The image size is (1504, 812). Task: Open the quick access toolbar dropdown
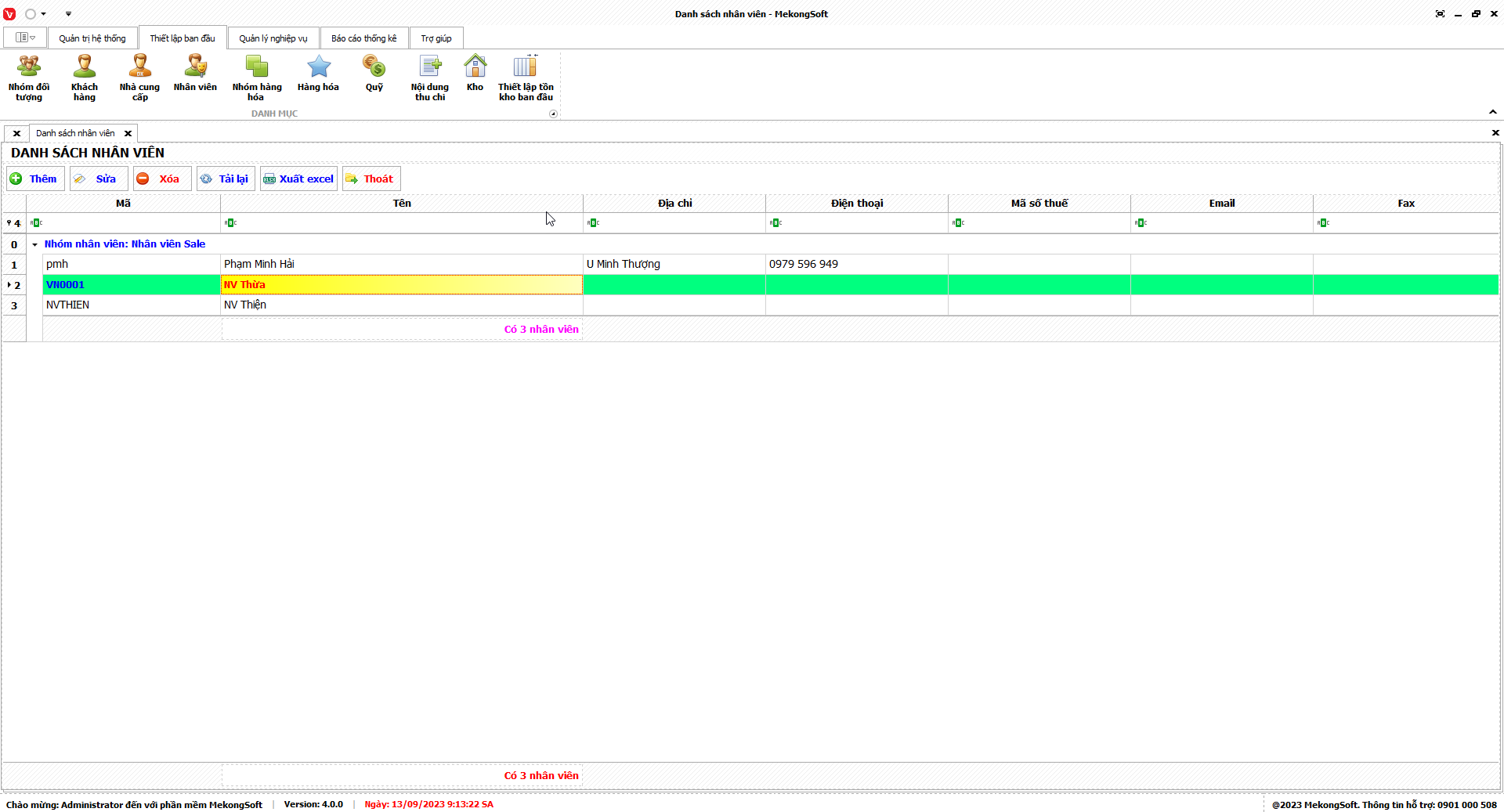coord(68,14)
